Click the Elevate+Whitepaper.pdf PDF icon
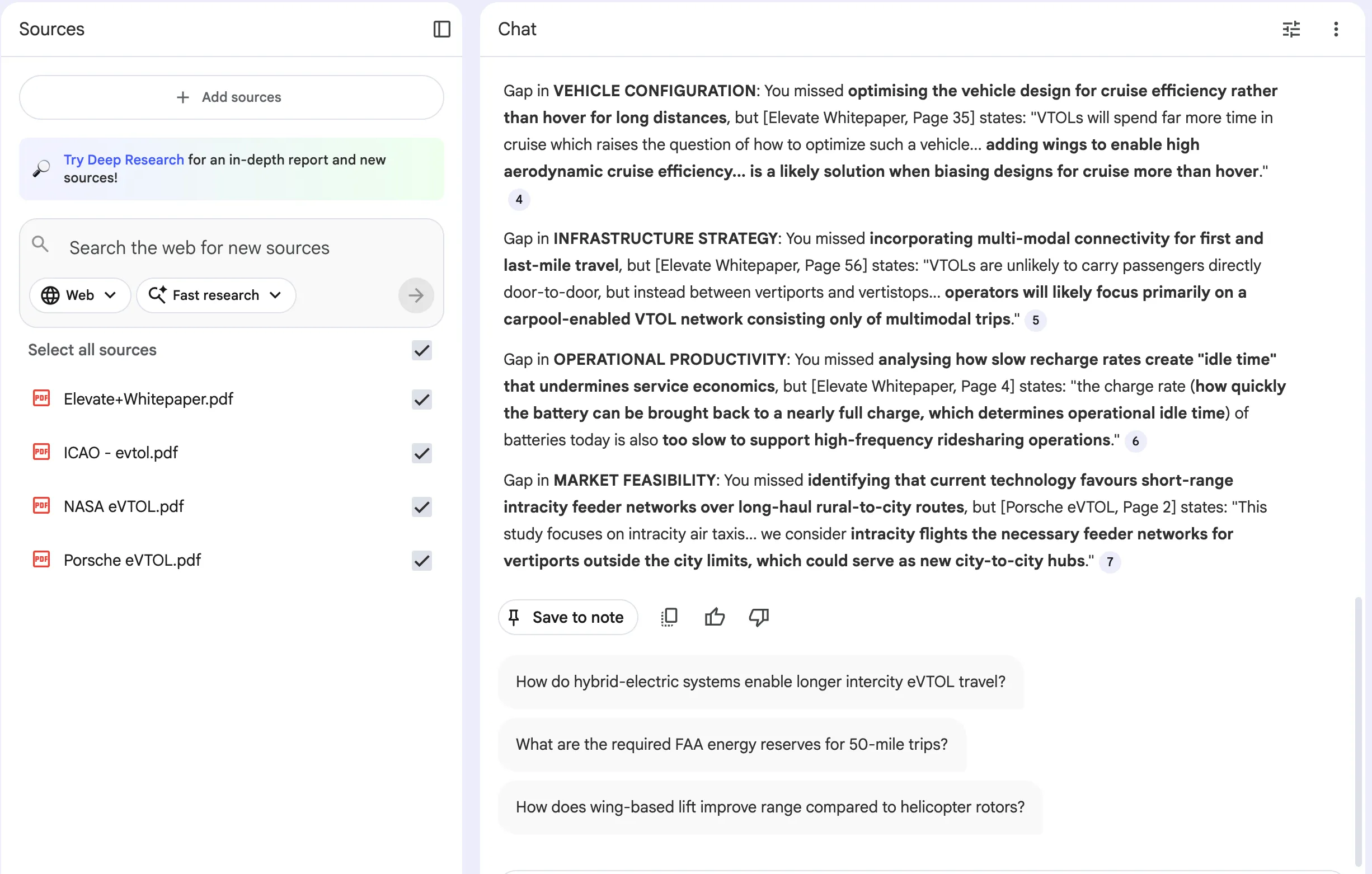Screen dimensions: 1372x874 click(x=41, y=398)
